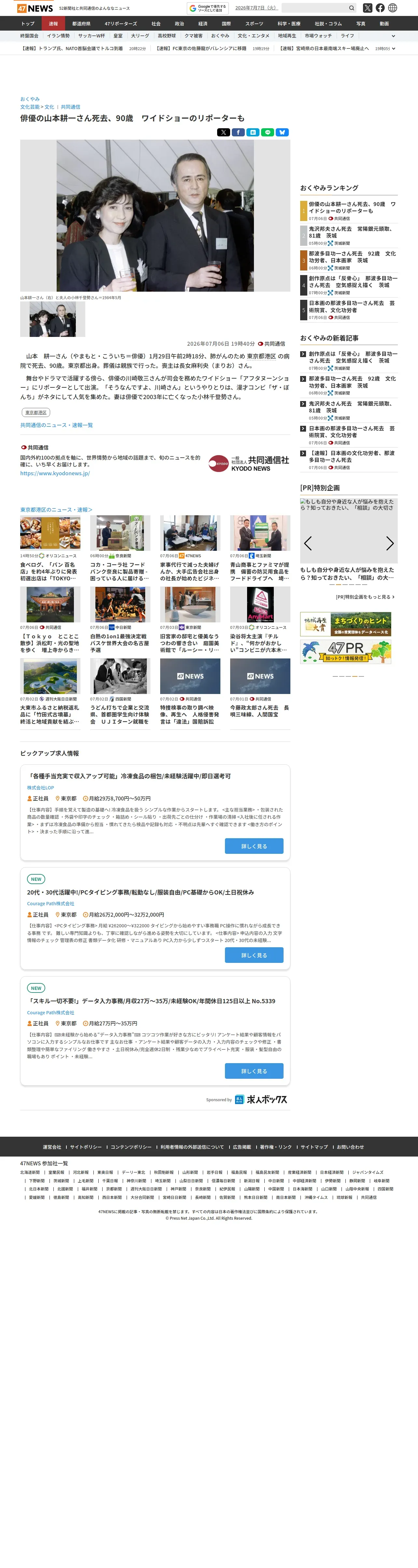Open the 科学・医療 menu item

289,24
